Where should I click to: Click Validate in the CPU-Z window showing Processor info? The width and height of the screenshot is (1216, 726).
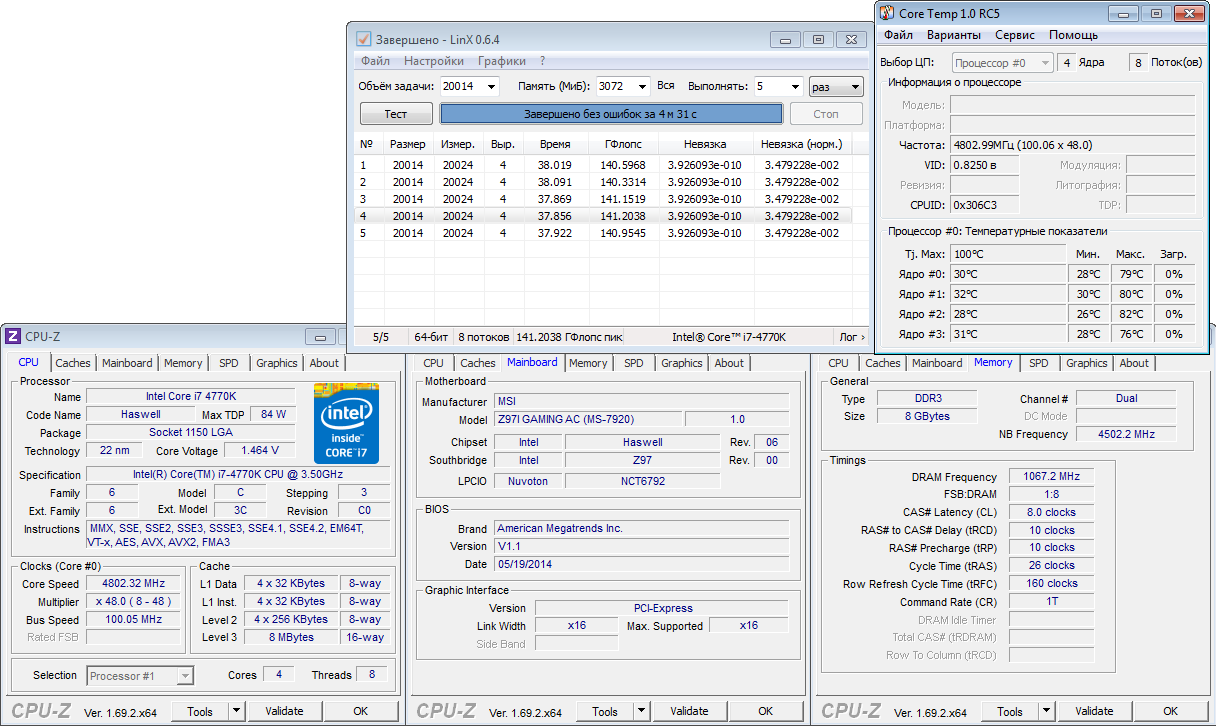tap(284, 711)
